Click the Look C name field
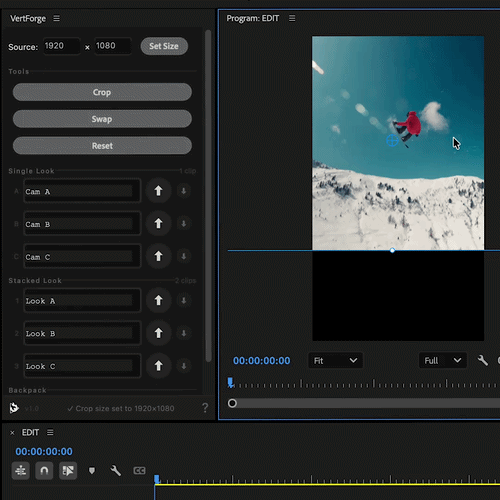The width and height of the screenshot is (500, 500). tap(82, 366)
